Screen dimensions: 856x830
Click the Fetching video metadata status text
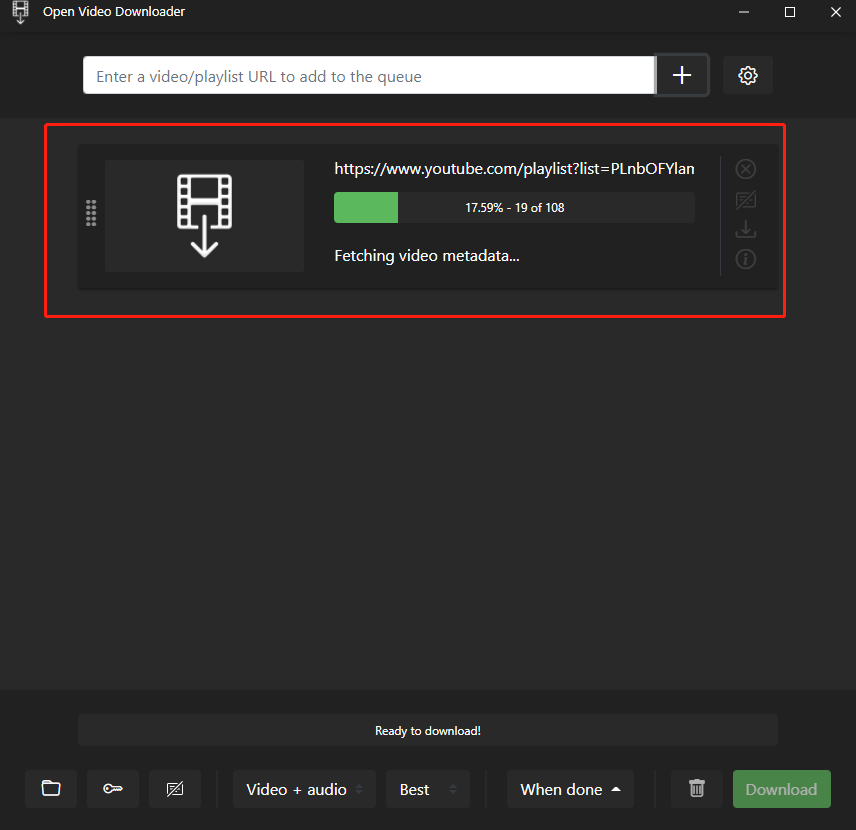(427, 256)
